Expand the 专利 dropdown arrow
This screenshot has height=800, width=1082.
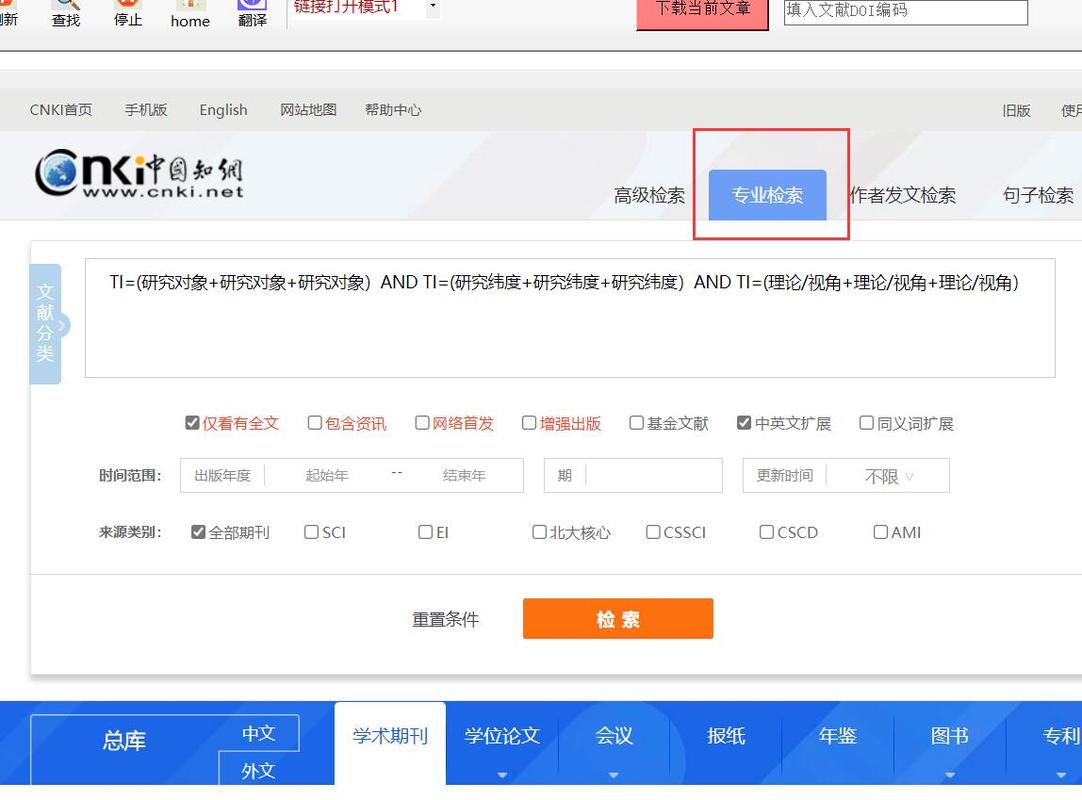tap(1061, 775)
